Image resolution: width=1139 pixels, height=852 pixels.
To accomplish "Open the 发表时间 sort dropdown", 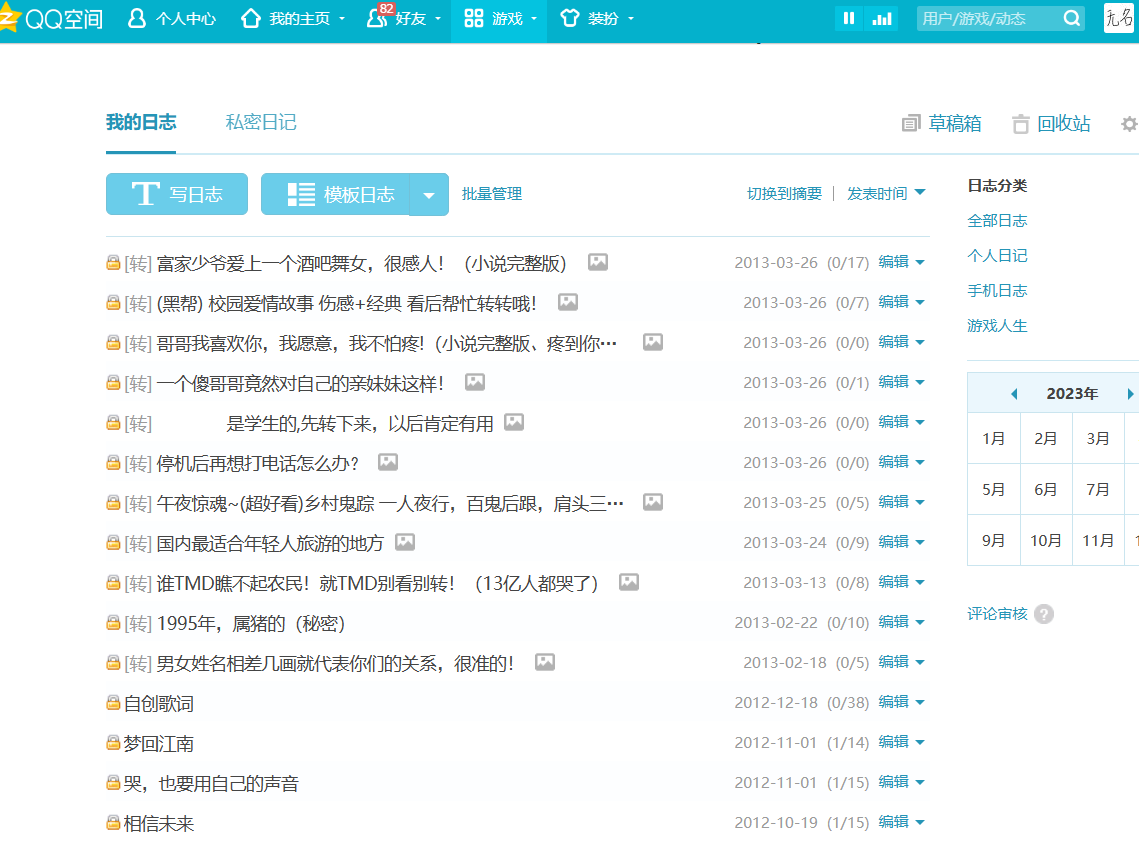I will tap(886, 193).
